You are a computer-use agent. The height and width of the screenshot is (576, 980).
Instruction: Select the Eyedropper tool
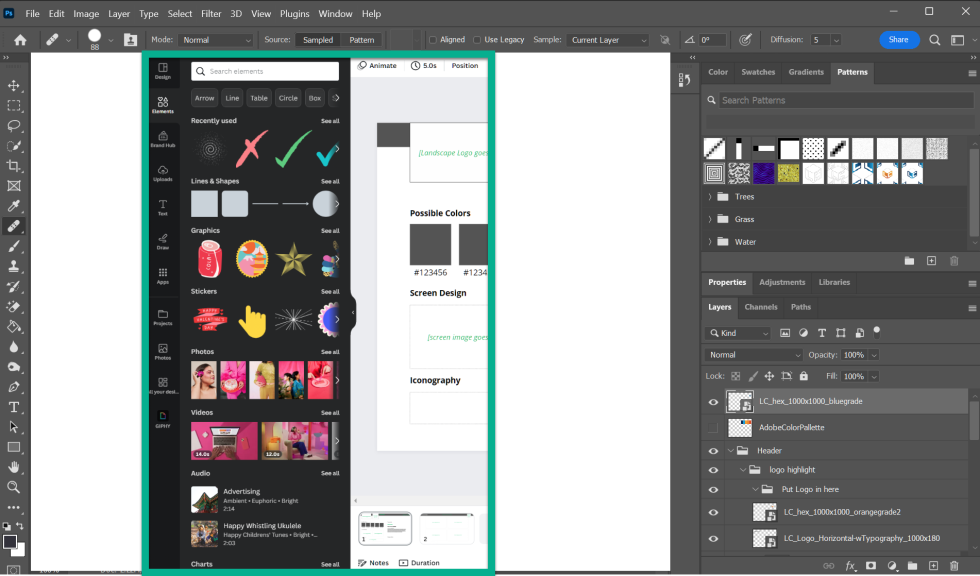[14, 206]
